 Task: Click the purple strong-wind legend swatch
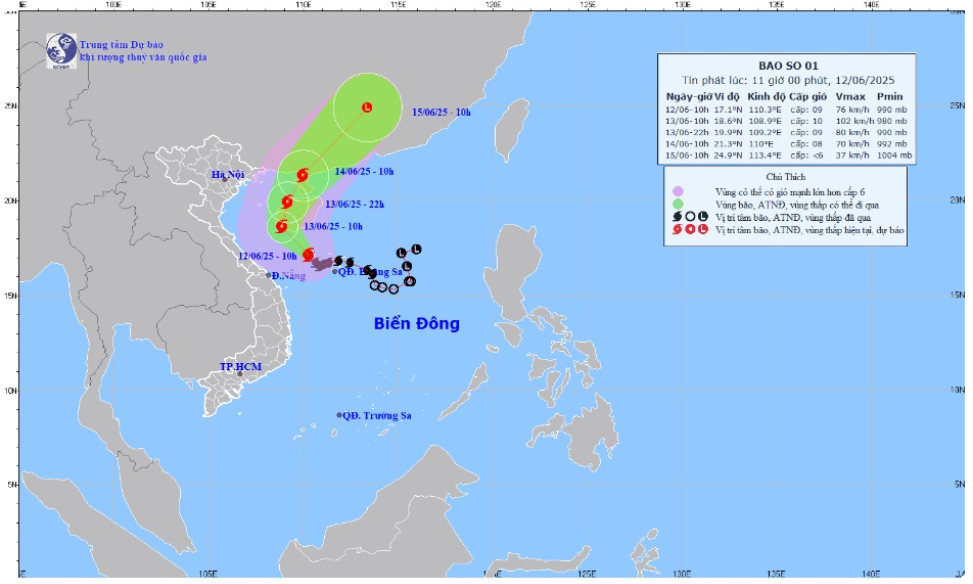click(677, 189)
